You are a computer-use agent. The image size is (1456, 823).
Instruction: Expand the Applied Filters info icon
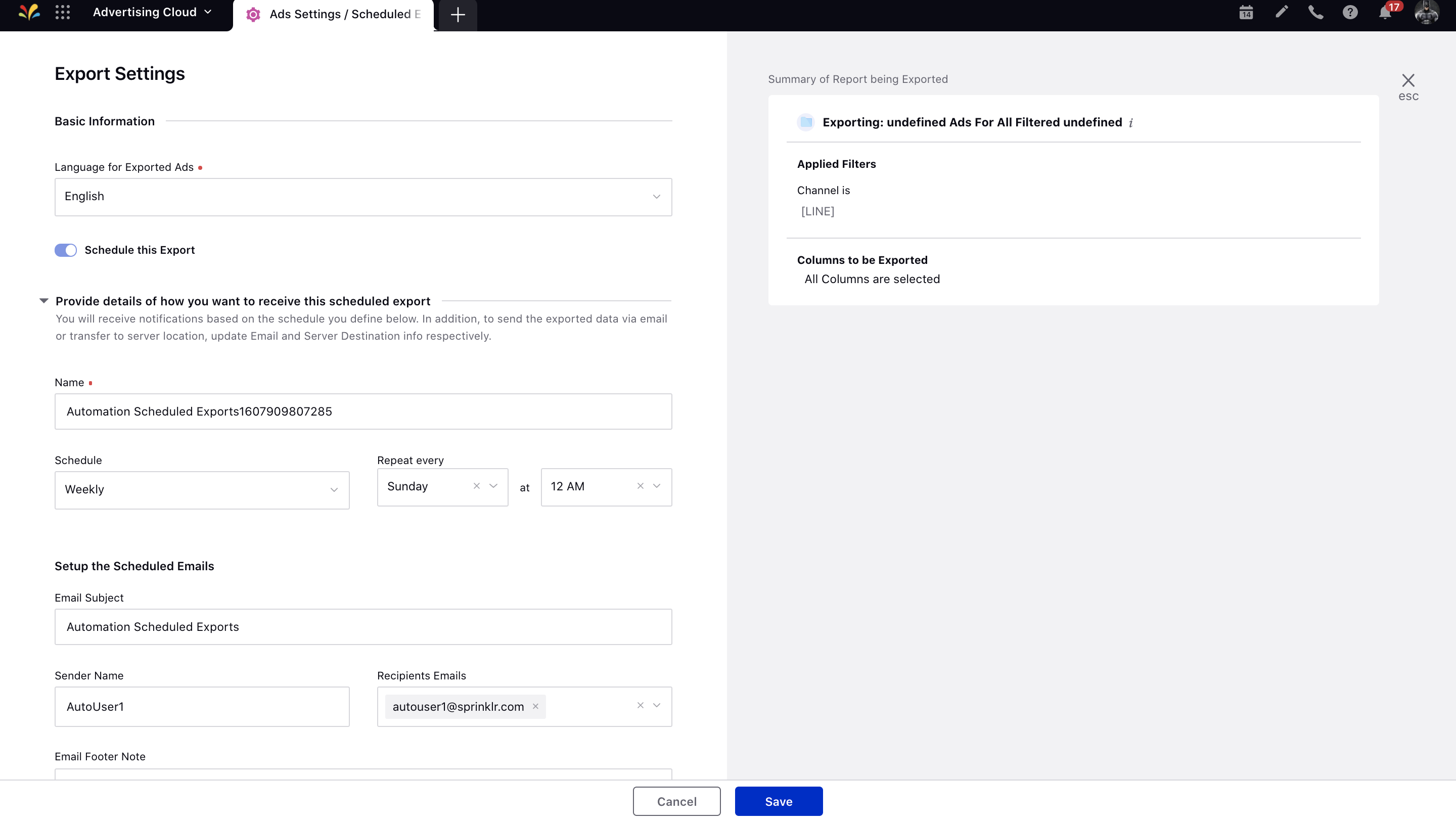click(x=1131, y=122)
